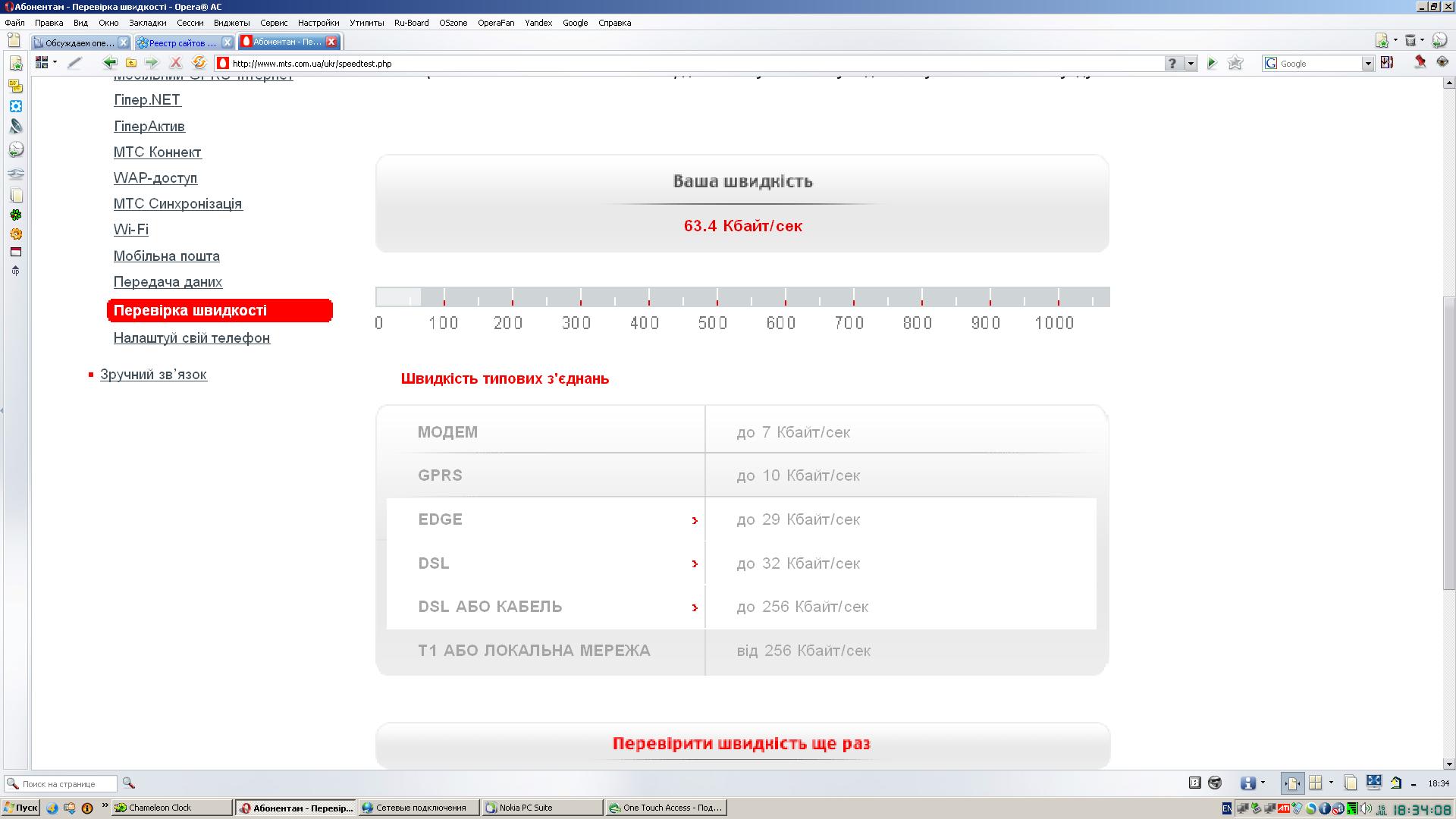Image resolution: width=1456 pixels, height=819 pixels.
Task: Open the Google search engine dropdown
Action: [x=1367, y=64]
